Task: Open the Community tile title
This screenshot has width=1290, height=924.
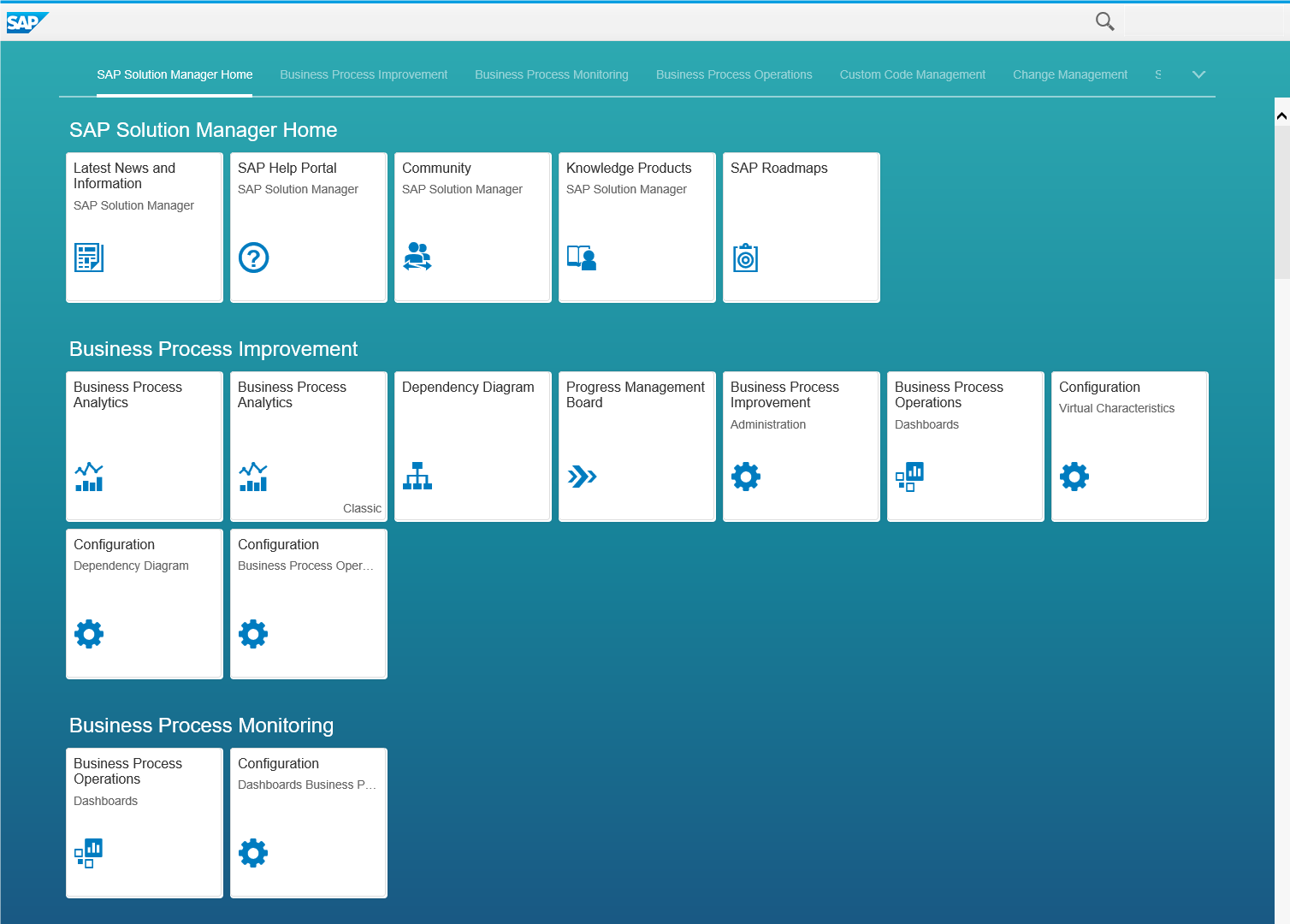Action: click(x=436, y=169)
